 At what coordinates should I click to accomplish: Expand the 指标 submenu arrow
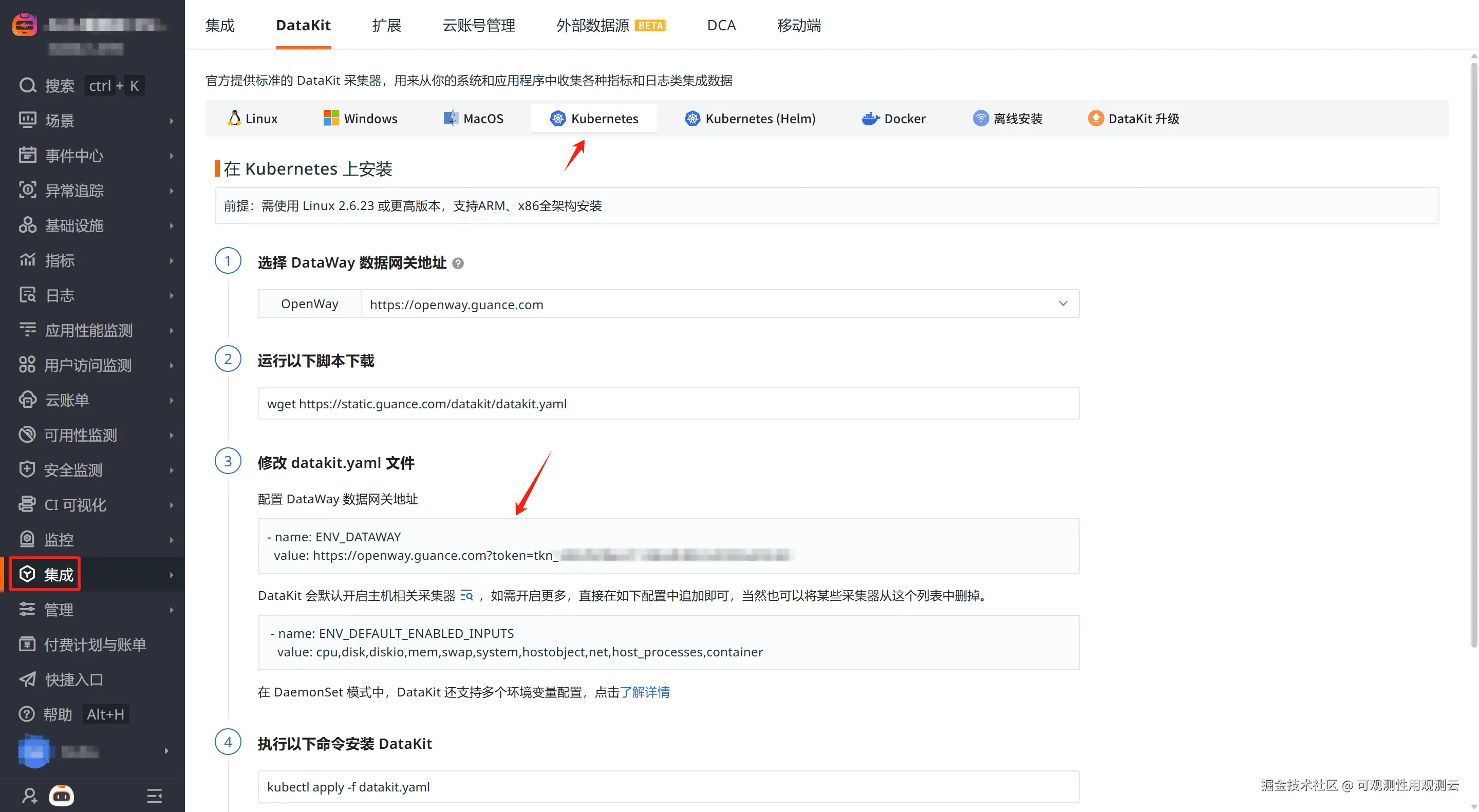coord(171,261)
